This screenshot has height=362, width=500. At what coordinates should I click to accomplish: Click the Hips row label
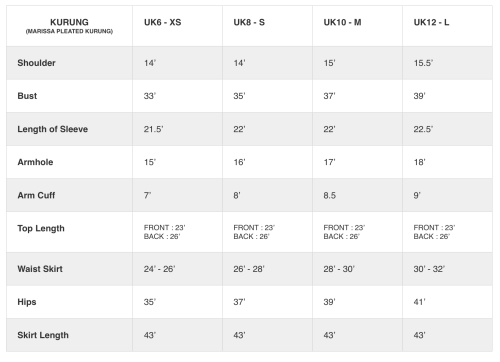tap(27, 302)
